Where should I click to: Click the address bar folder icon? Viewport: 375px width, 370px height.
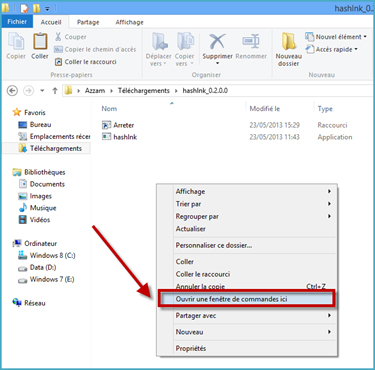pyautogui.click(x=68, y=90)
